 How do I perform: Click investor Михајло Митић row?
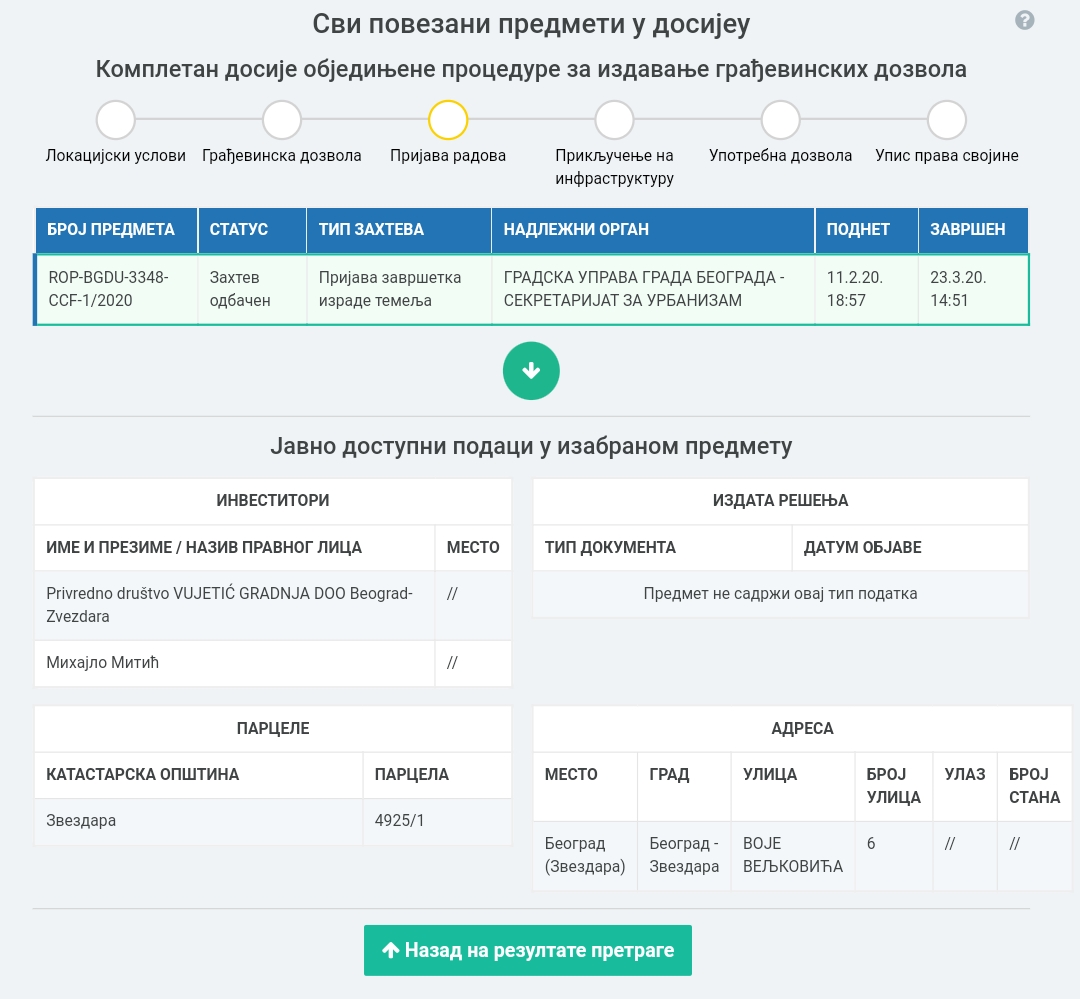[x=273, y=663]
